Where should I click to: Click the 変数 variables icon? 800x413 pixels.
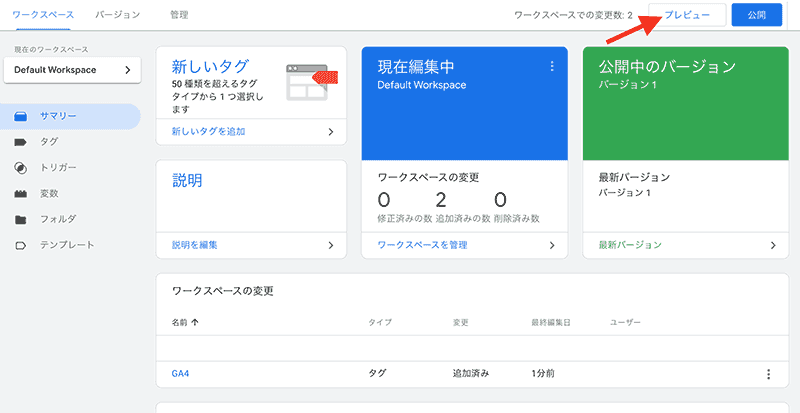(x=20, y=193)
